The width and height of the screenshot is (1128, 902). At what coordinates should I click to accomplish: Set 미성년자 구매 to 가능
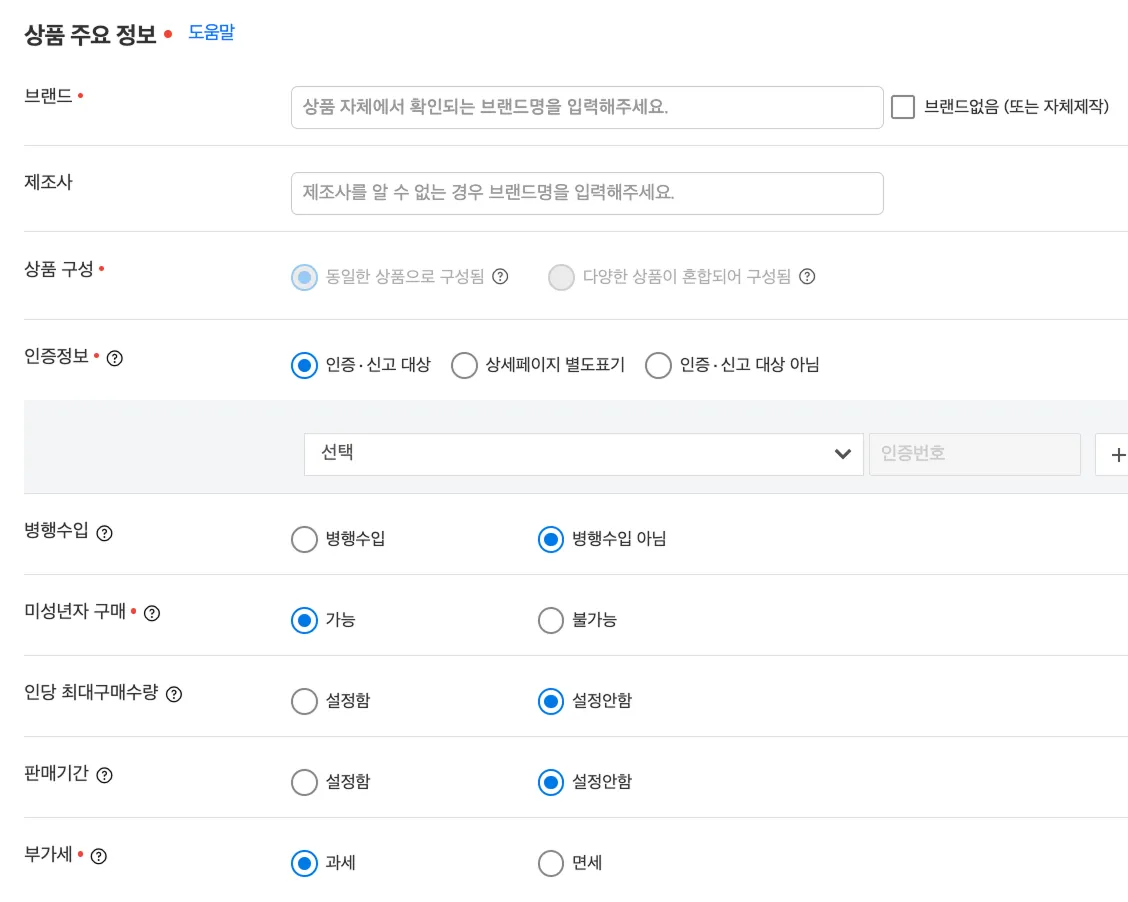(304, 620)
